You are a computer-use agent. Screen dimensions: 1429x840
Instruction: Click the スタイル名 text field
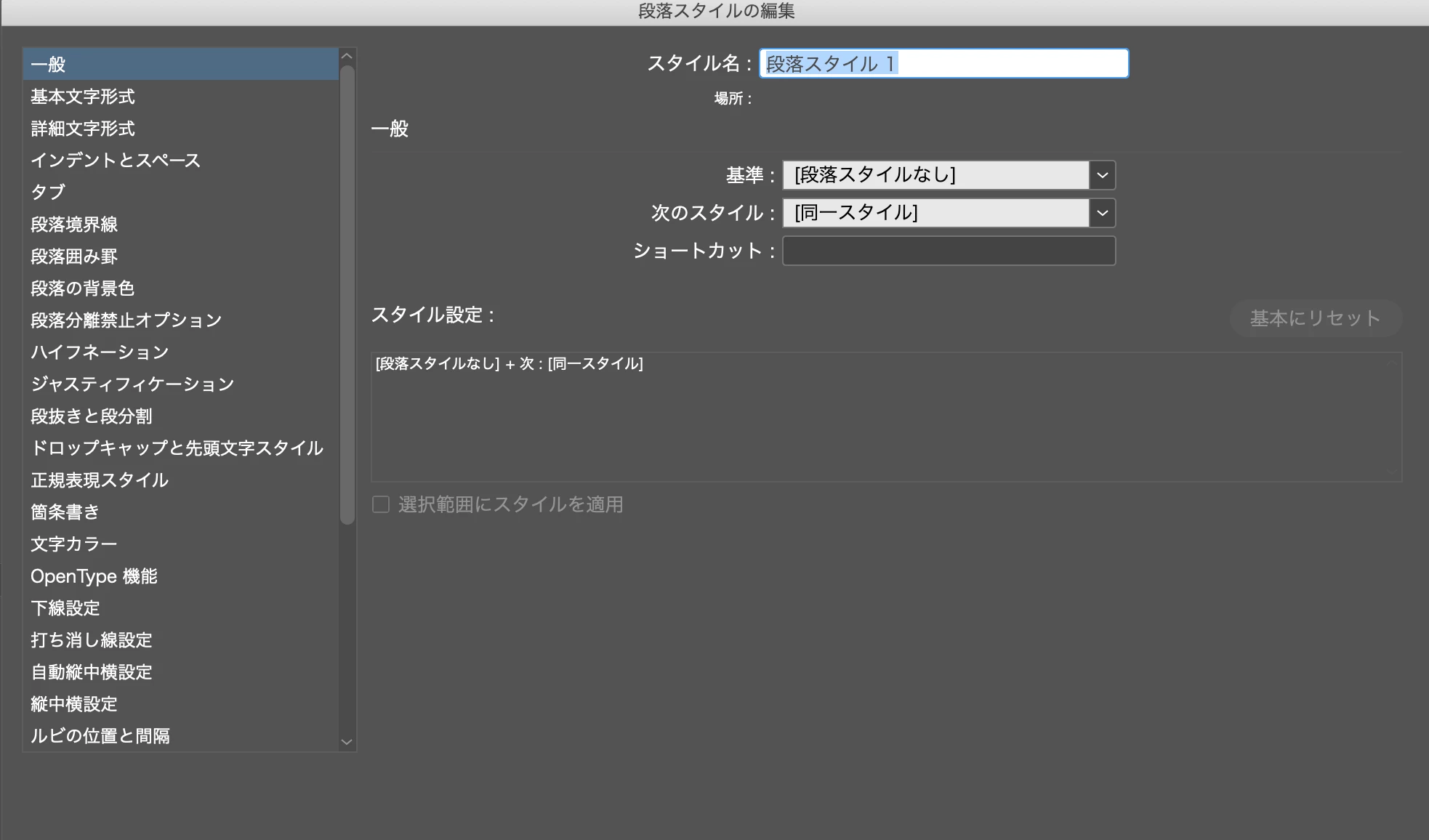(943, 64)
